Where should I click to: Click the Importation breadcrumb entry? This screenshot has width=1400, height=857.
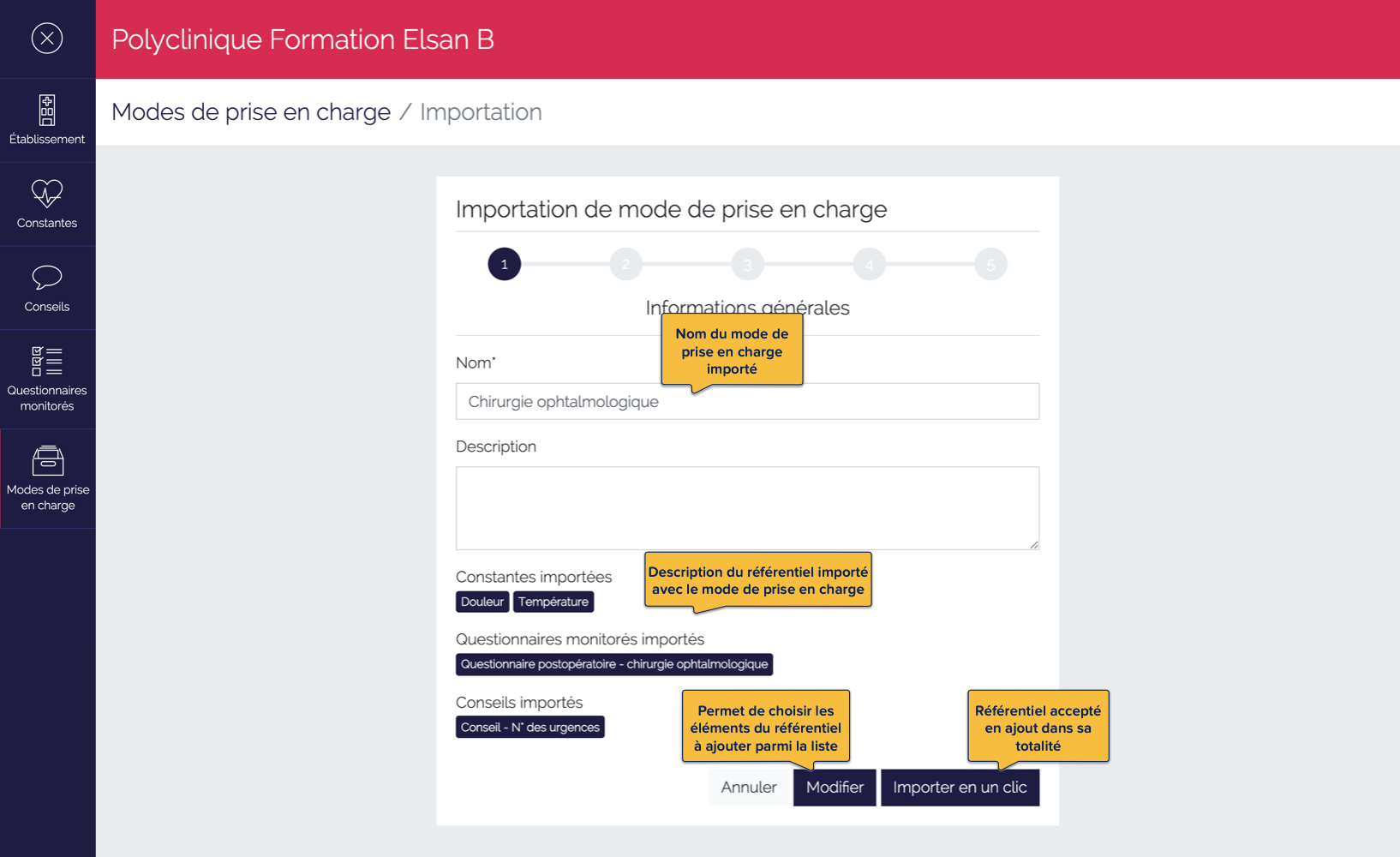[481, 111]
